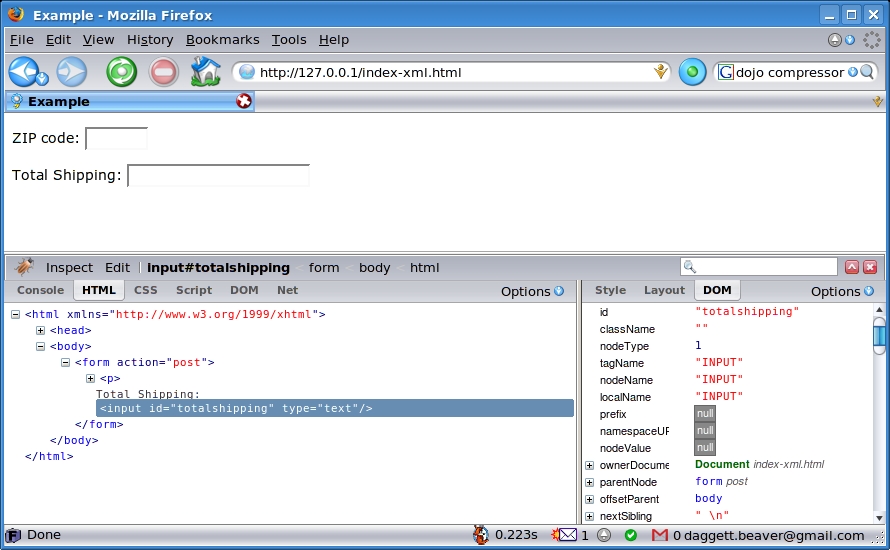Go to Home page icon

(205, 72)
